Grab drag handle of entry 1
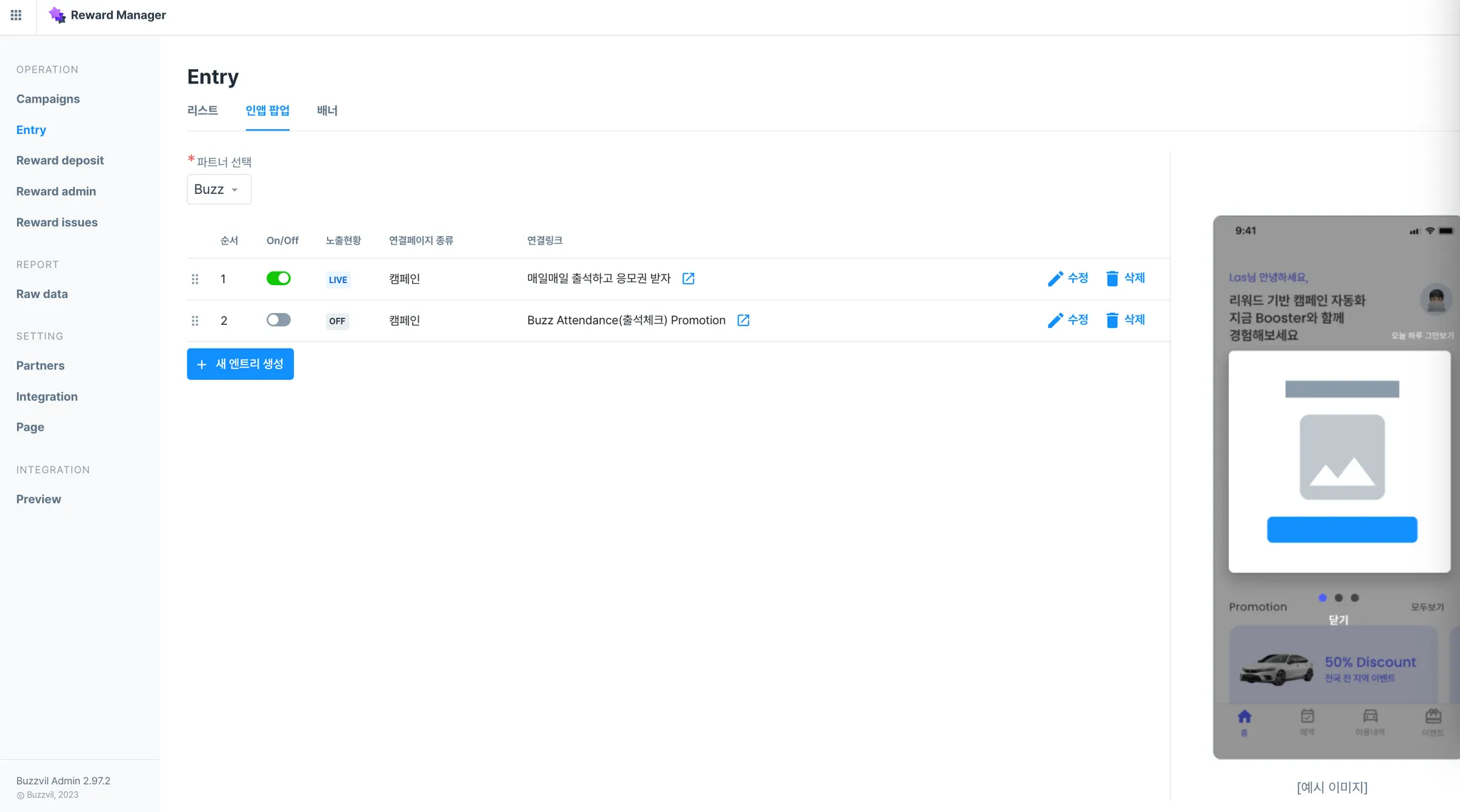Image resolution: width=1460 pixels, height=812 pixels. click(x=195, y=279)
